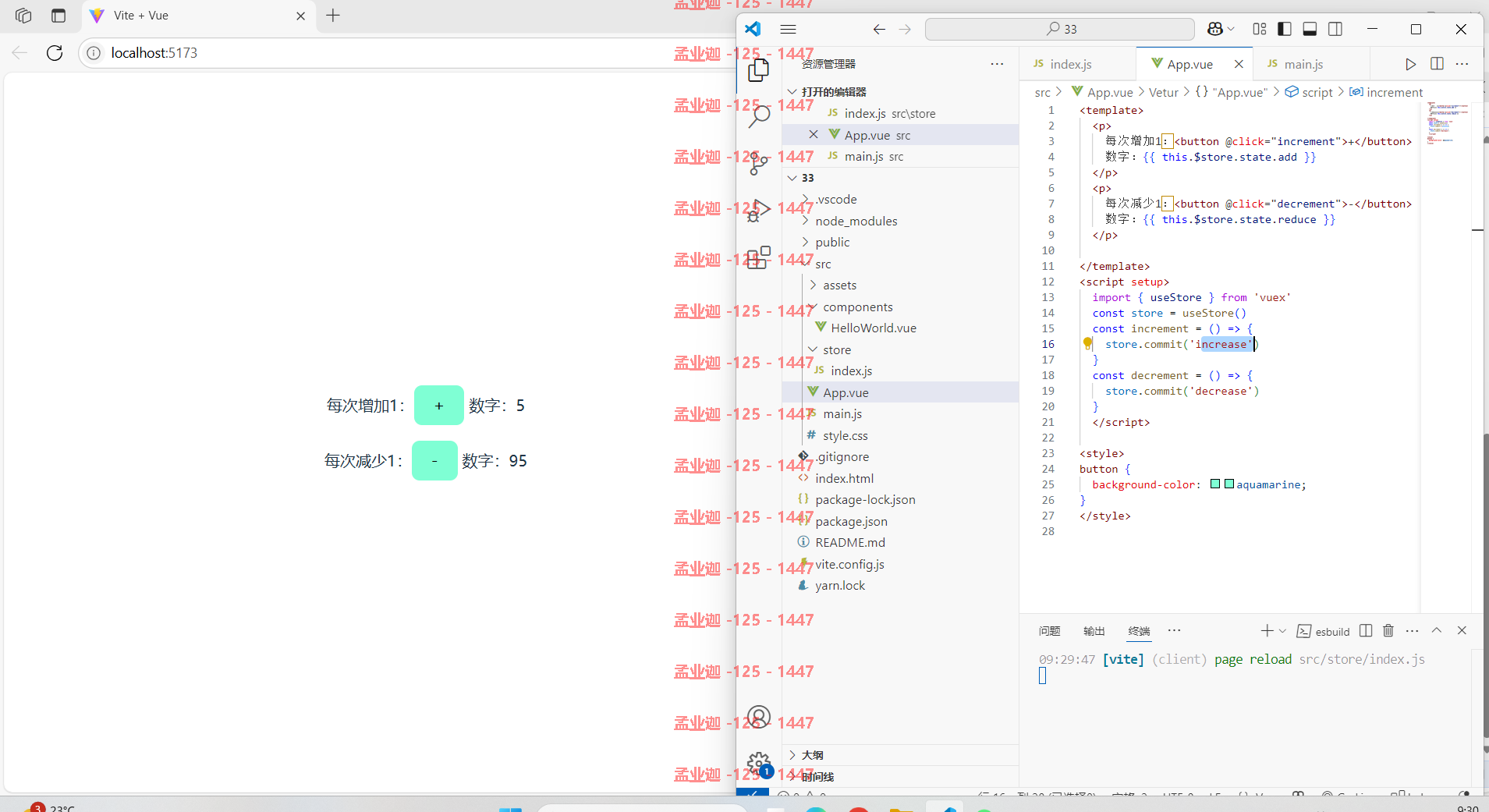Run the file with the play icon
1489x812 pixels.
1410,64
